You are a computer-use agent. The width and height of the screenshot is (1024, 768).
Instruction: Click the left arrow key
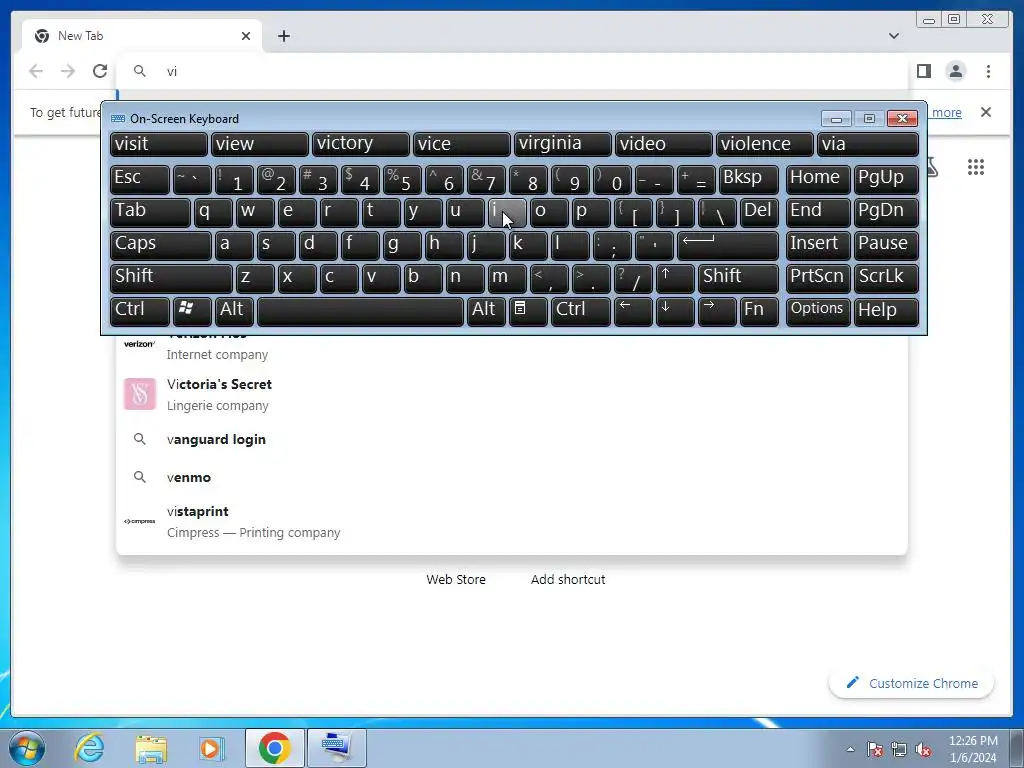click(x=633, y=312)
